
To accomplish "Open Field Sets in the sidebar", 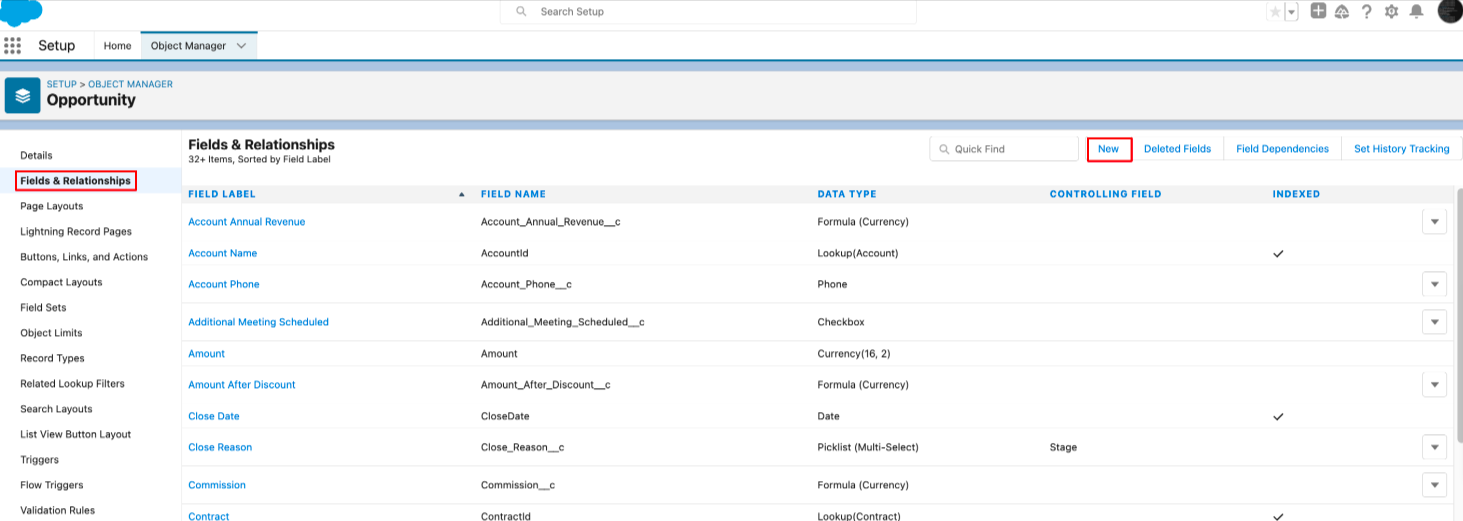I will point(43,308).
